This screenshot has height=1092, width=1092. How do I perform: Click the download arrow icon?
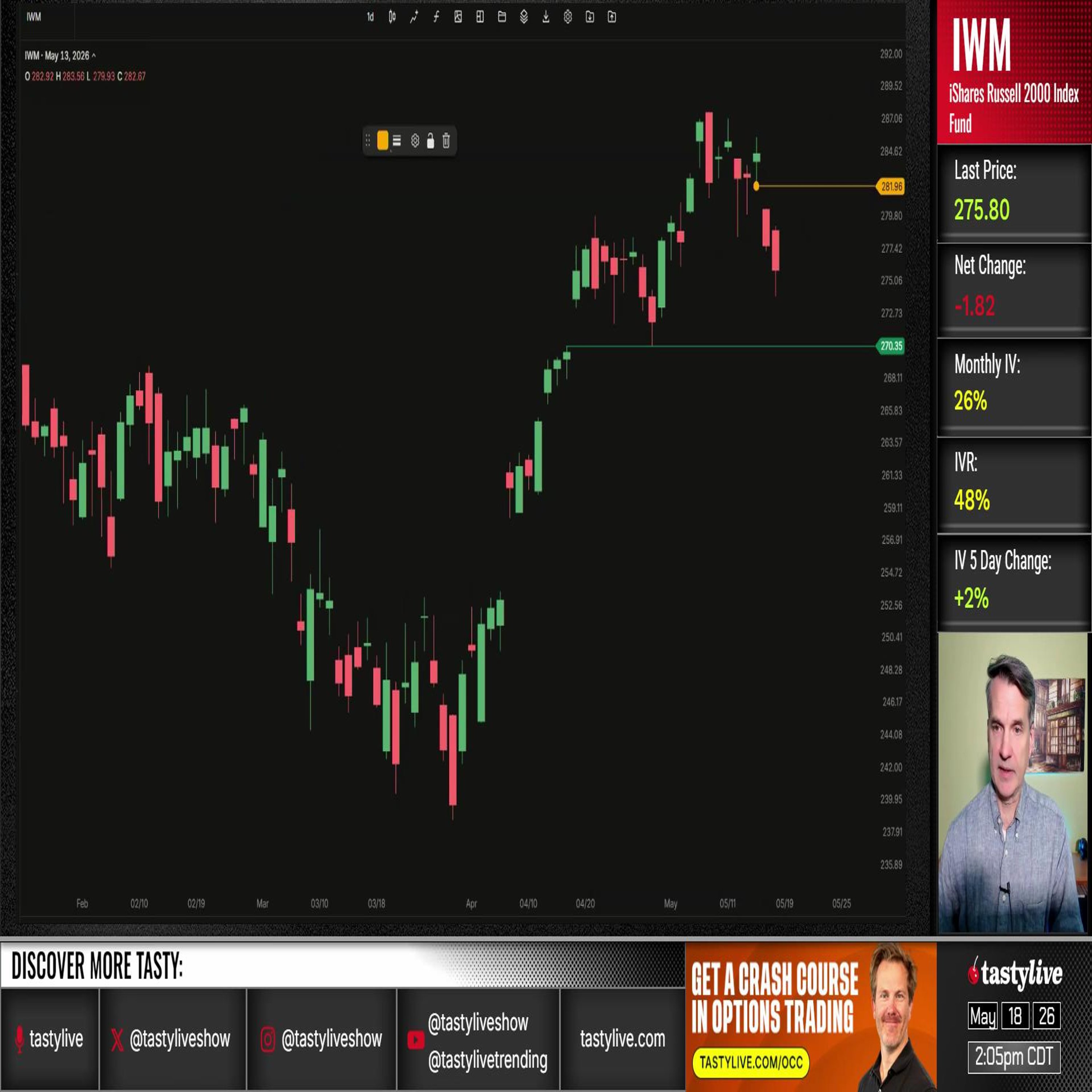tap(546, 17)
